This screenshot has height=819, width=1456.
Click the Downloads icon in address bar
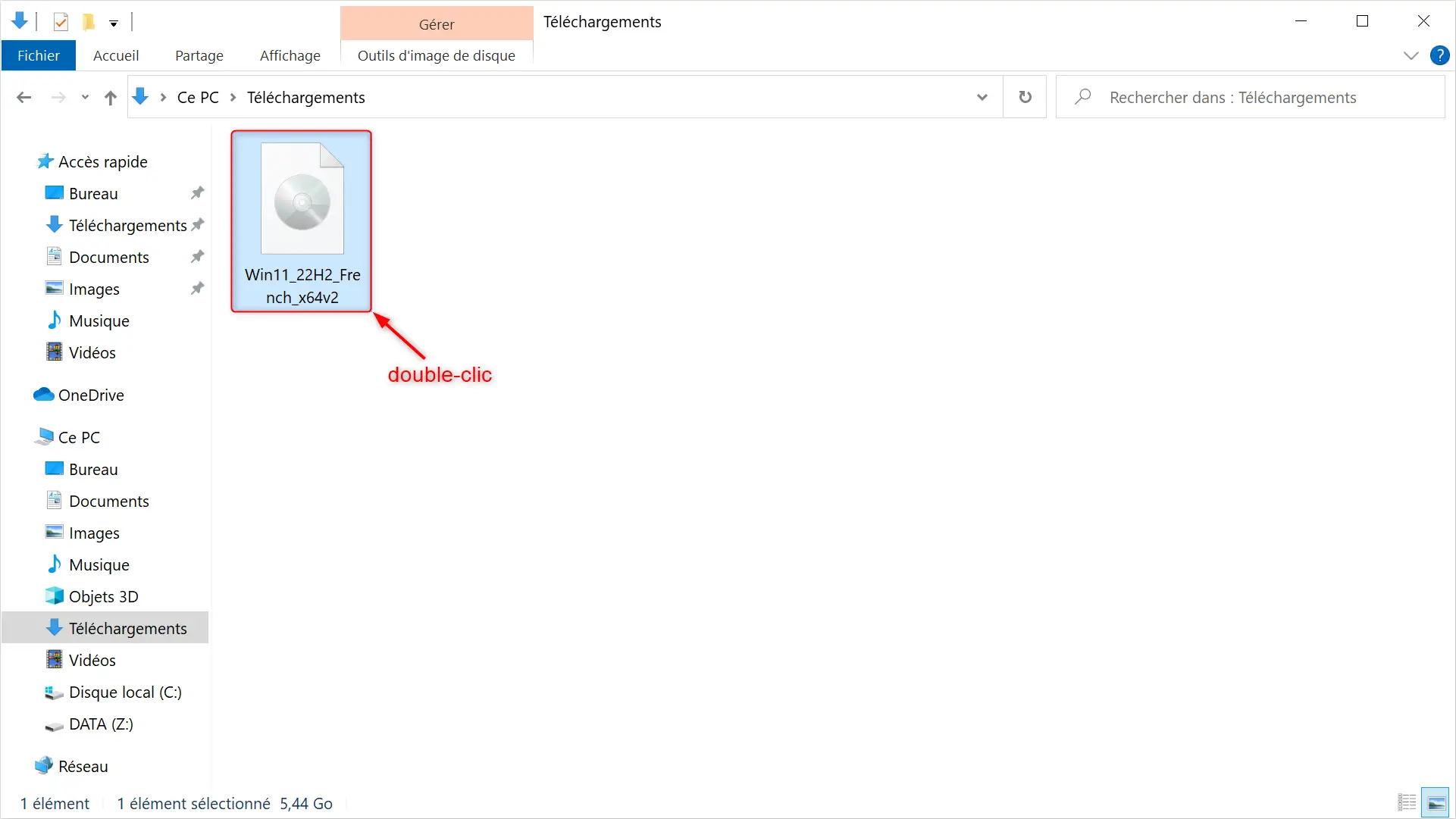point(140,96)
